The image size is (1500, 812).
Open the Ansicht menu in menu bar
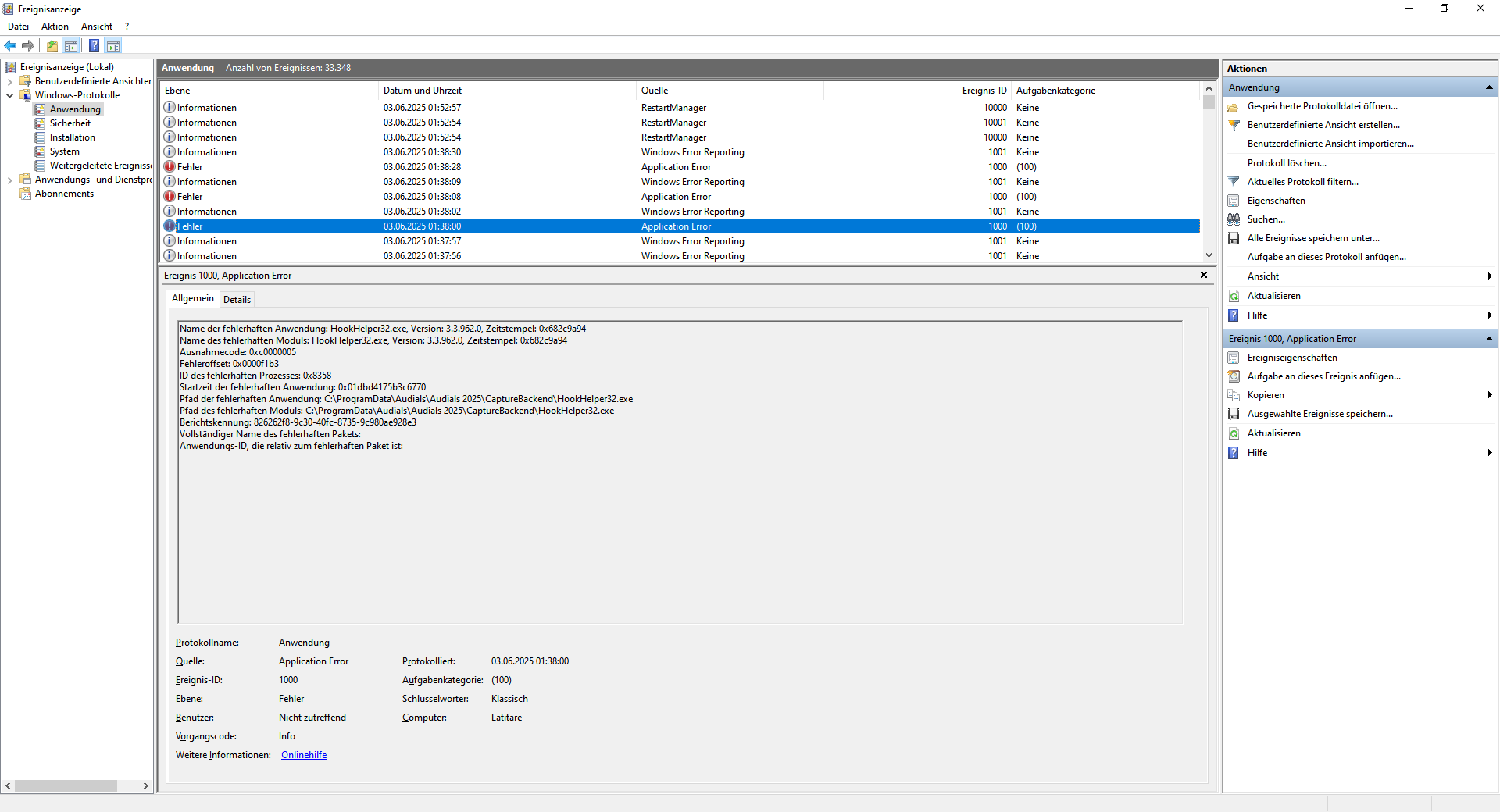pyautogui.click(x=97, y=27)
